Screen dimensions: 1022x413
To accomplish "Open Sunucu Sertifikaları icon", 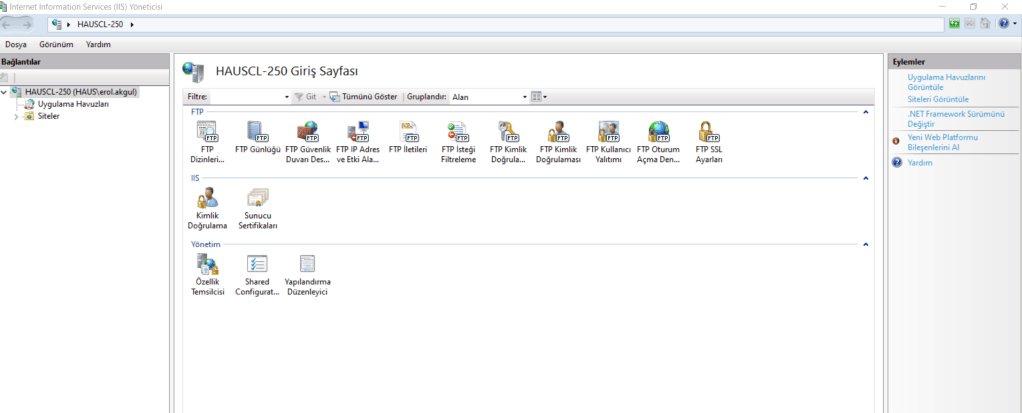I will (x=257, y=198).
